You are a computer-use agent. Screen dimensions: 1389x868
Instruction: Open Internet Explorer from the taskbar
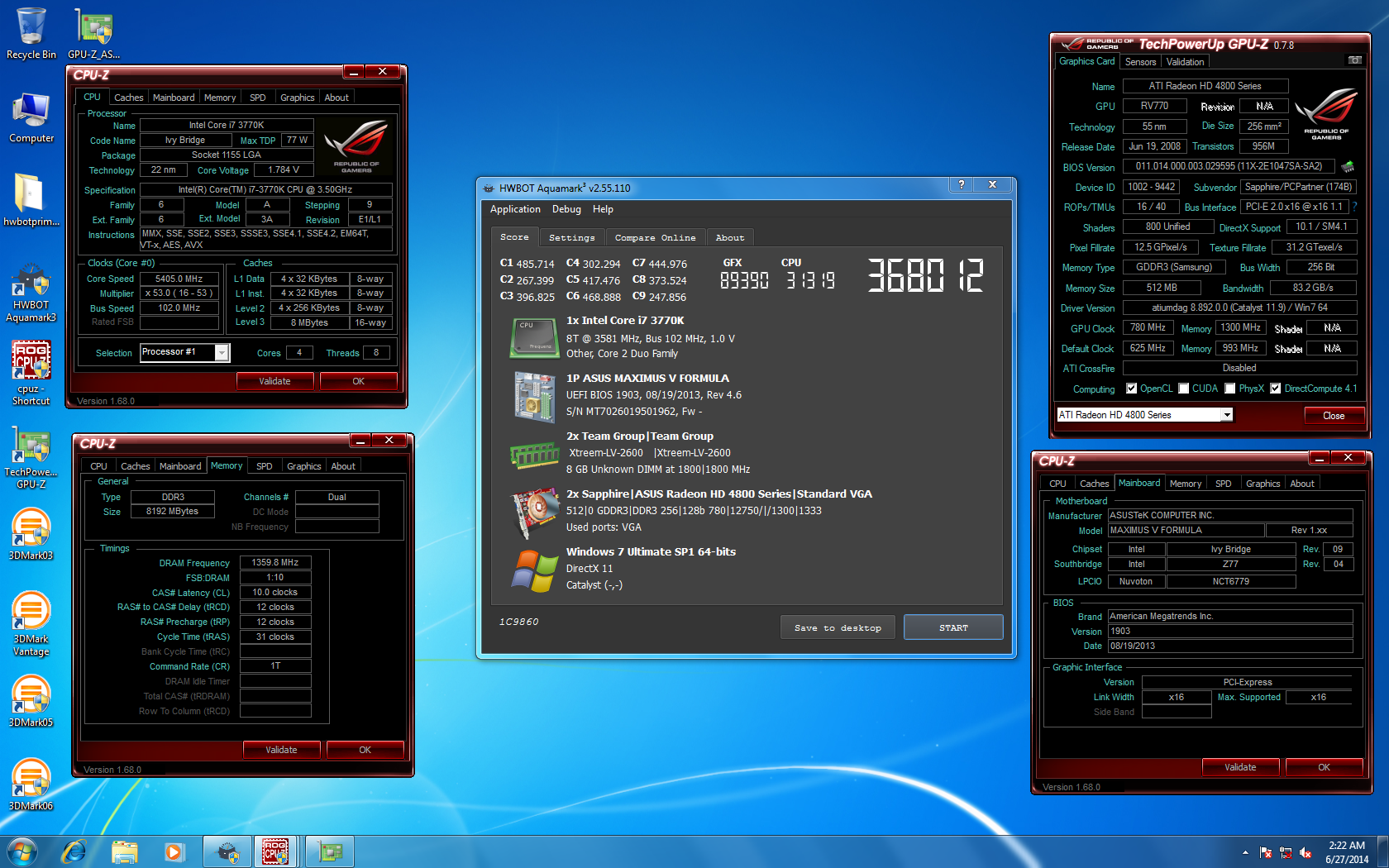74,851
